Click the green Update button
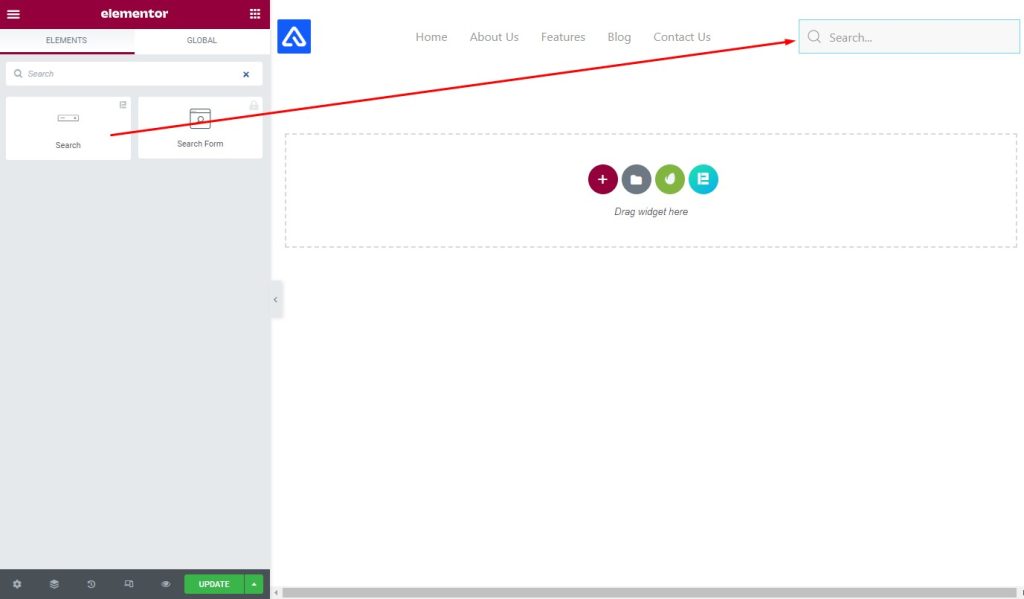The height and width of the screenshot is (599, 1024). click(214, 584)
